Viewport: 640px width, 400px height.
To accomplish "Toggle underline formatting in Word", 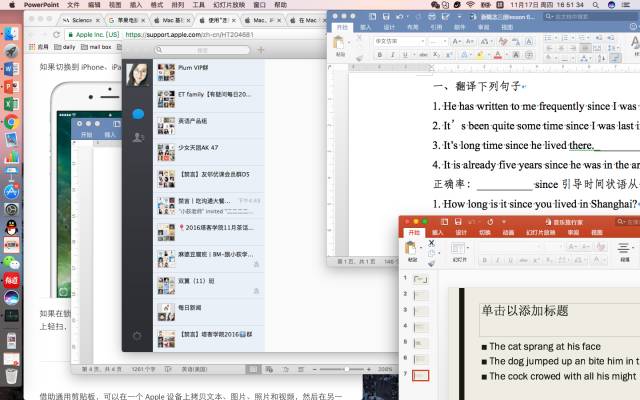I will pyautogui.click(x=404, y=55).
